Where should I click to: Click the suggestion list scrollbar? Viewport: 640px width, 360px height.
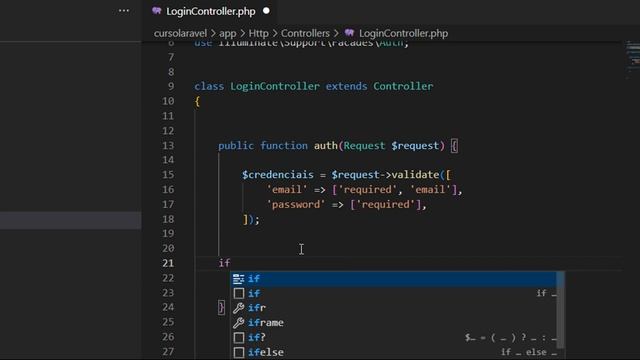point(561,310)
